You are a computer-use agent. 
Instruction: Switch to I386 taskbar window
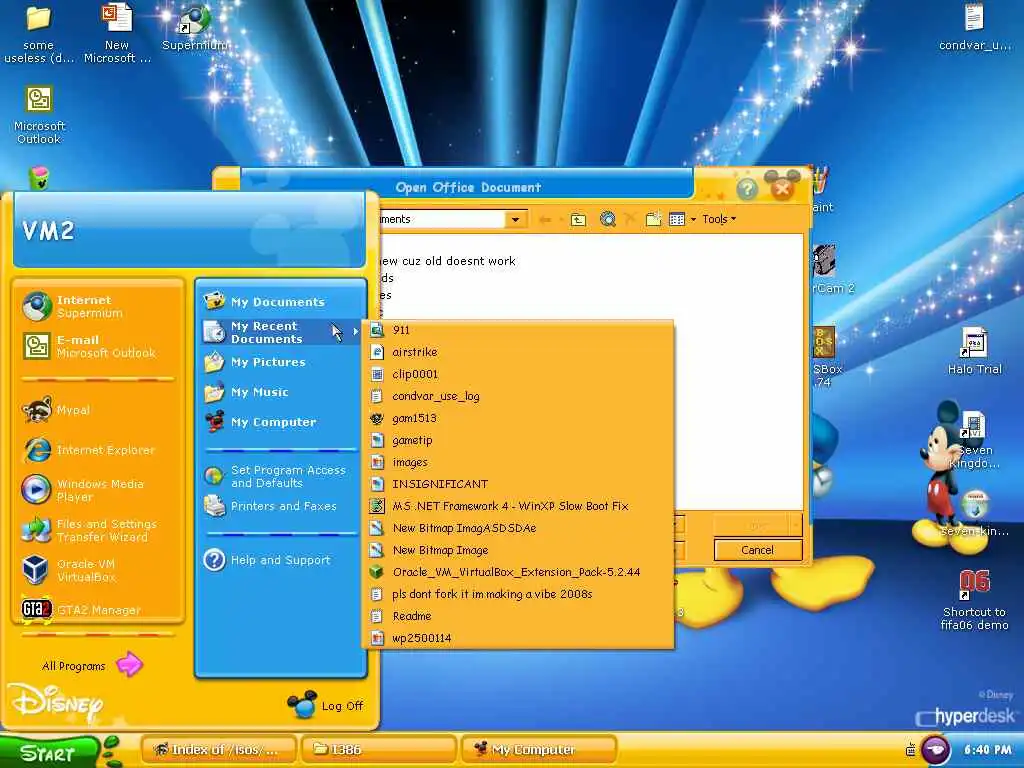click(378, 750)
